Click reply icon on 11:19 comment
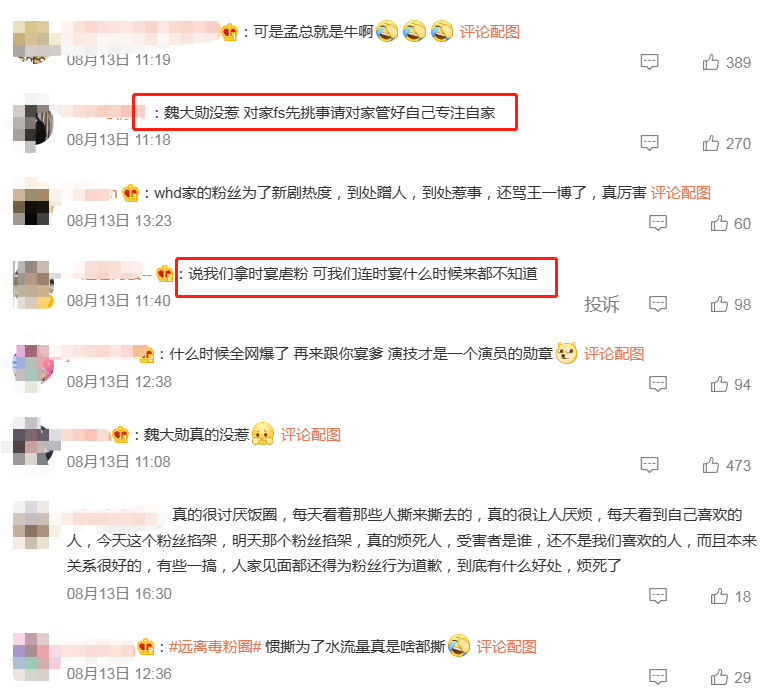The image size is (765, 697). pyautogui.click(x=649, y=62)
